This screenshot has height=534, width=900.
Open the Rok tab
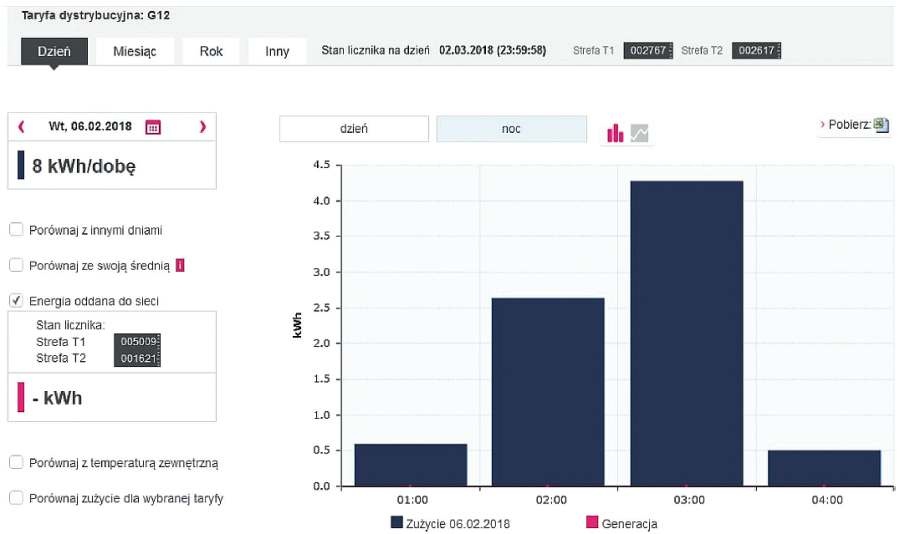211,52
